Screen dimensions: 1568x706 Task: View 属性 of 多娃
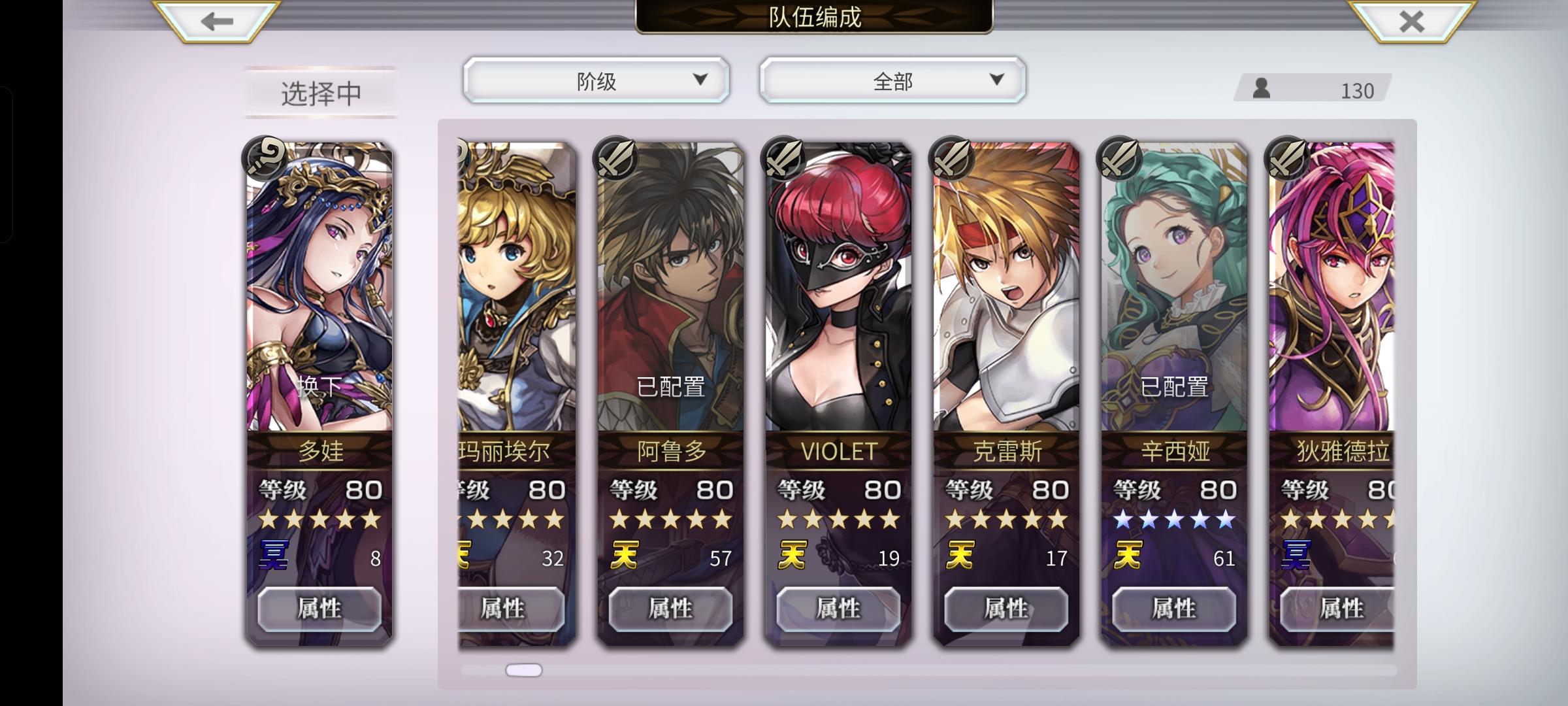point(319,609)
